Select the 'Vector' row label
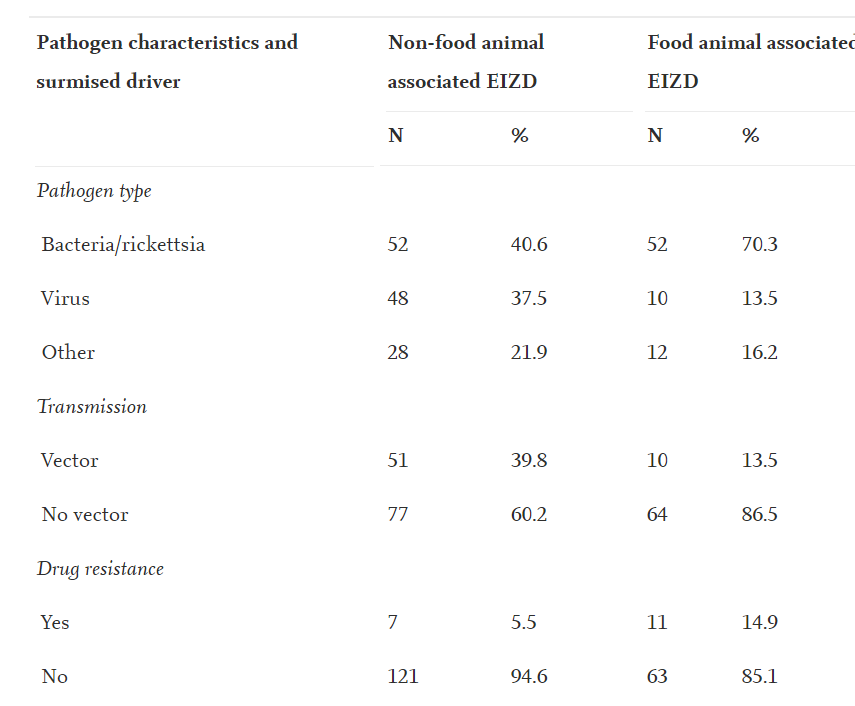Viewport: 855px width, 706px height. 69,460
